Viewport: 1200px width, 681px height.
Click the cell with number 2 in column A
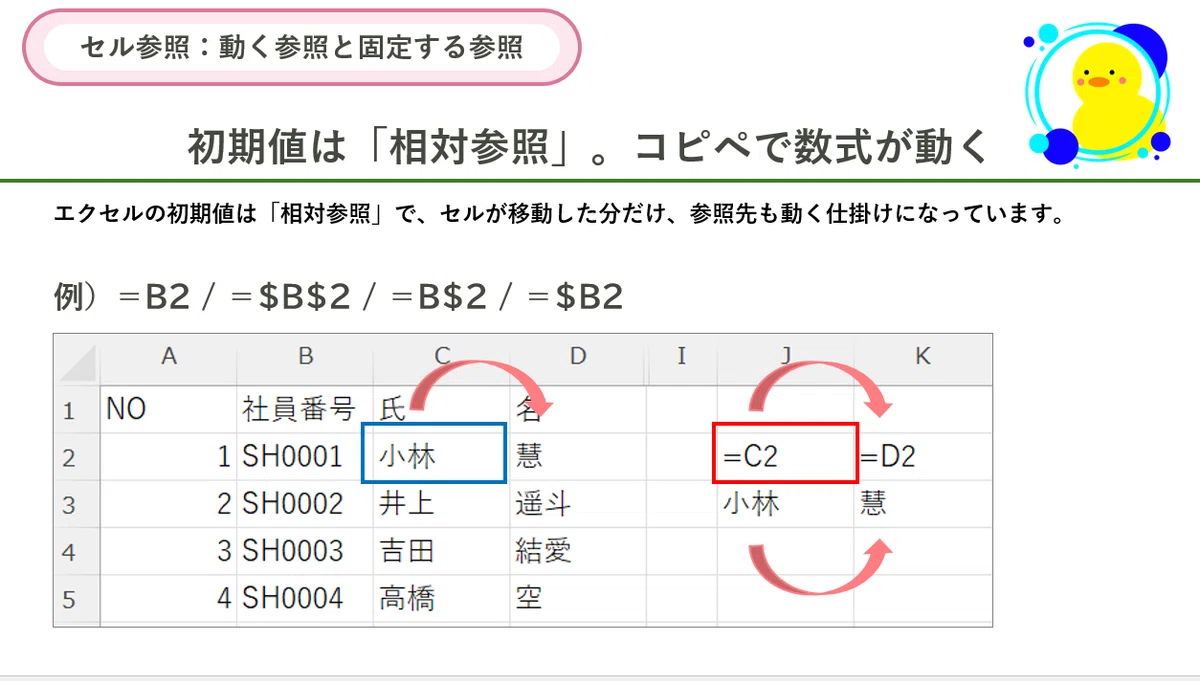click(169, 504)
